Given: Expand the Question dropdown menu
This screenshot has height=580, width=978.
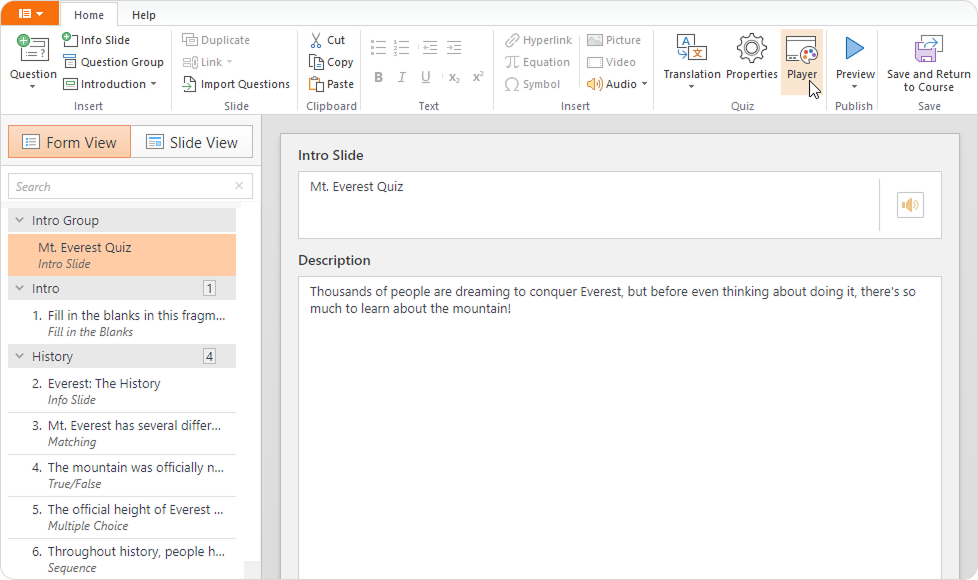Looking at the screenshot, I should point(33,87).
